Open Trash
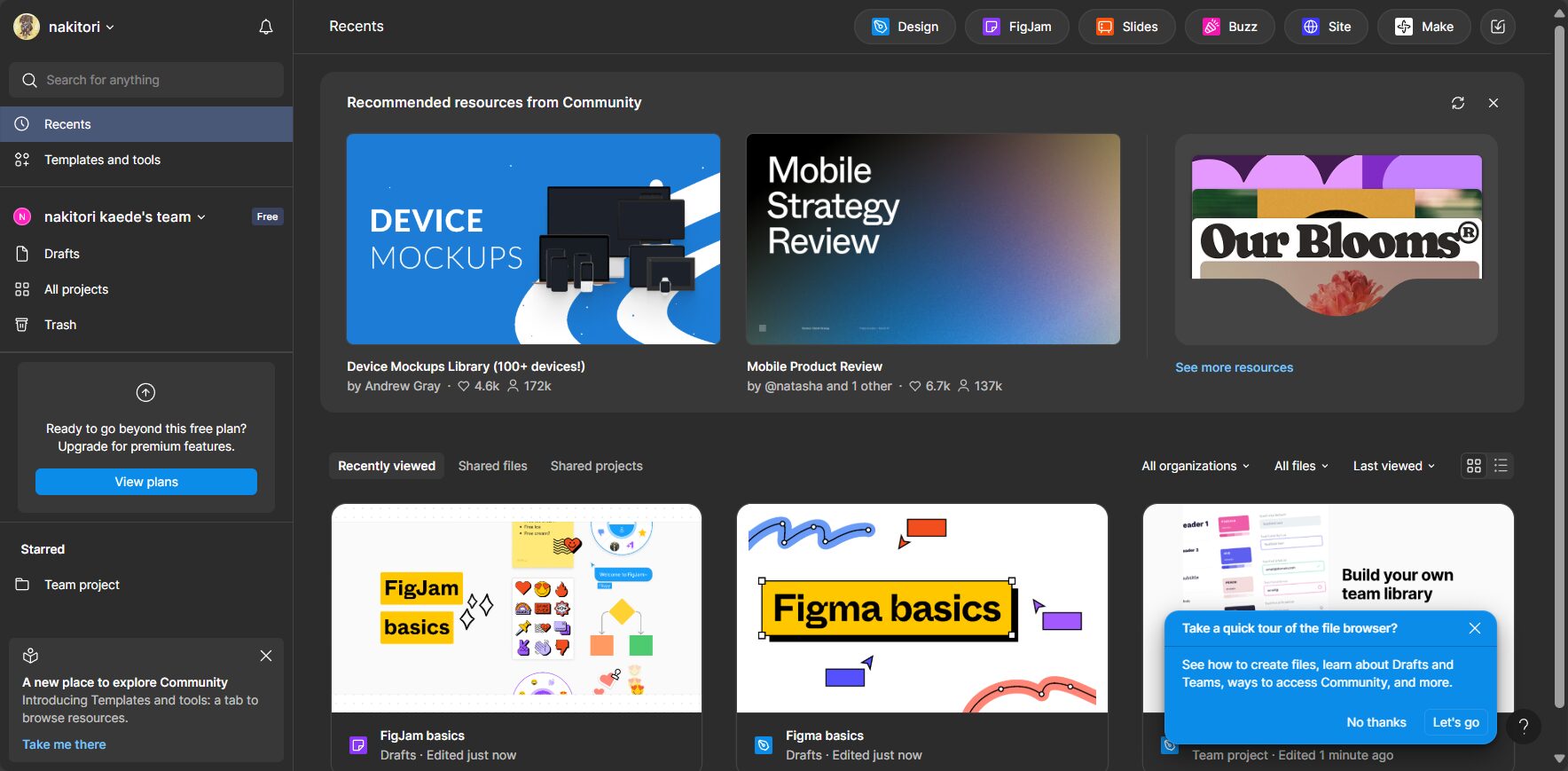Viewport: 1568px width, 771px height. [146, 325]
